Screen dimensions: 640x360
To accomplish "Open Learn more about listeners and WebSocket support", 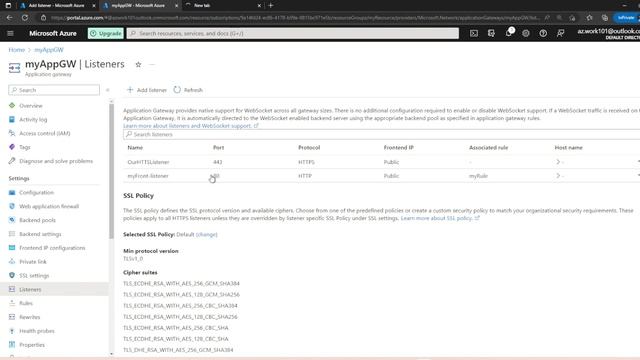I will (191, 126).
